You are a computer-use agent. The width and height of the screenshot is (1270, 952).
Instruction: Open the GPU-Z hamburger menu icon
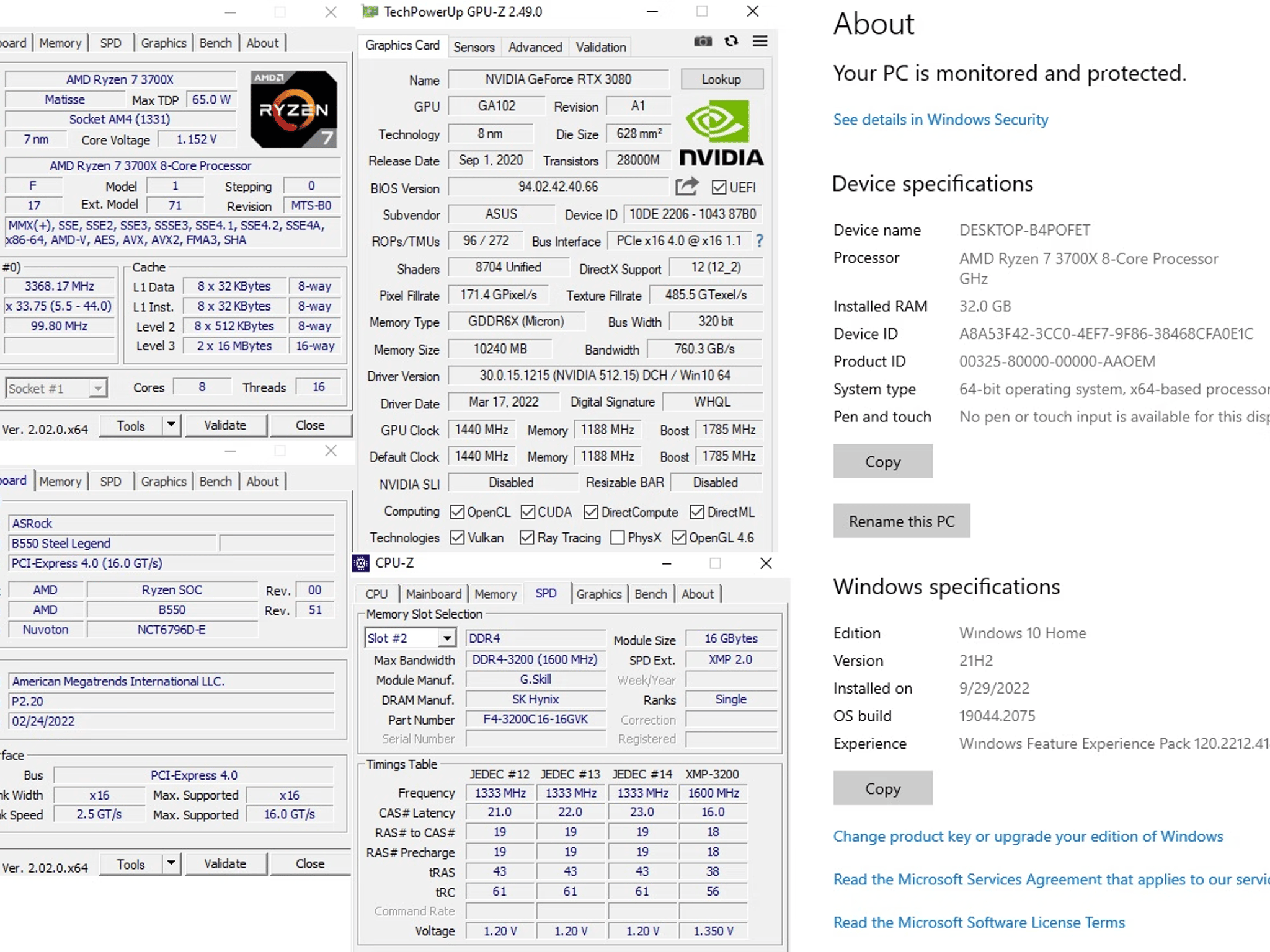pos(760,42)
